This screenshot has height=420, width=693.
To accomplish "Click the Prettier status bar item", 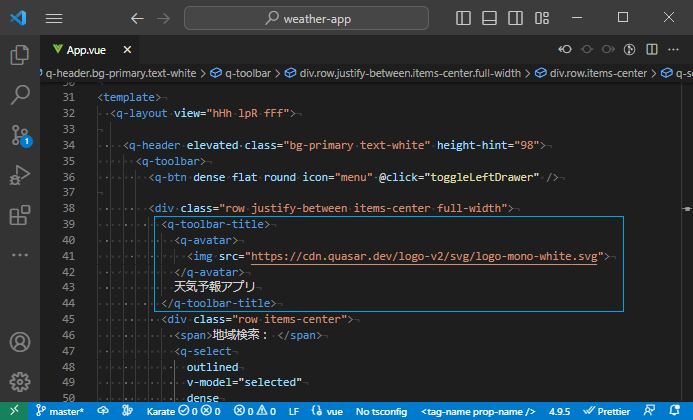I will tap(606, 411).
